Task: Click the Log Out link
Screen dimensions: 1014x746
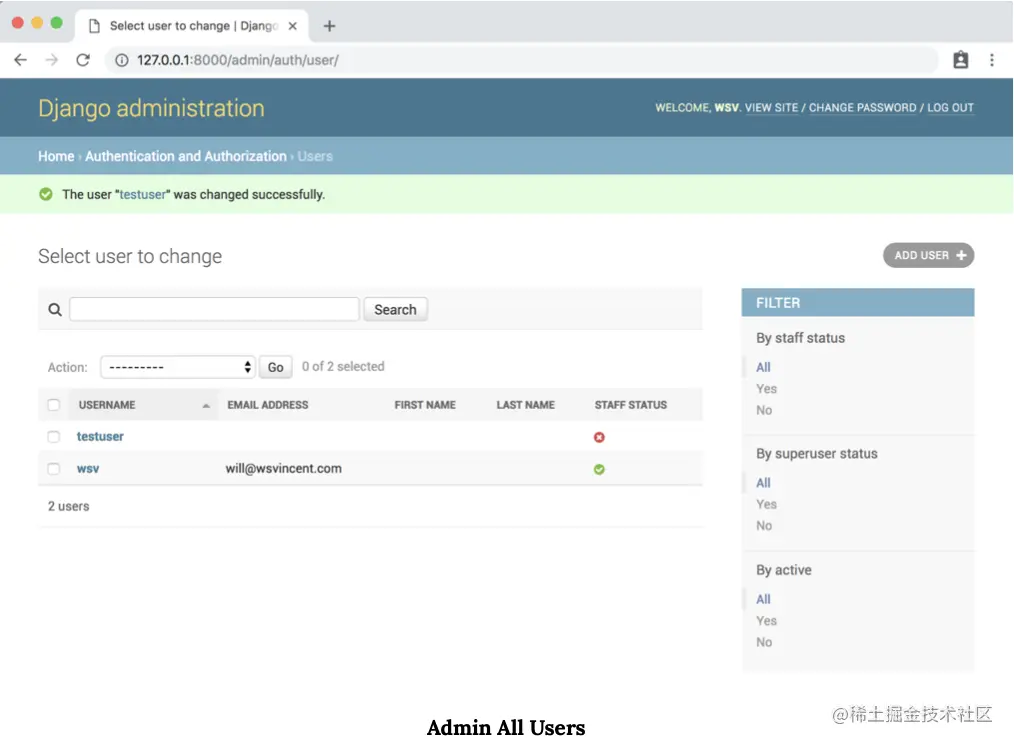Action: 950,107
